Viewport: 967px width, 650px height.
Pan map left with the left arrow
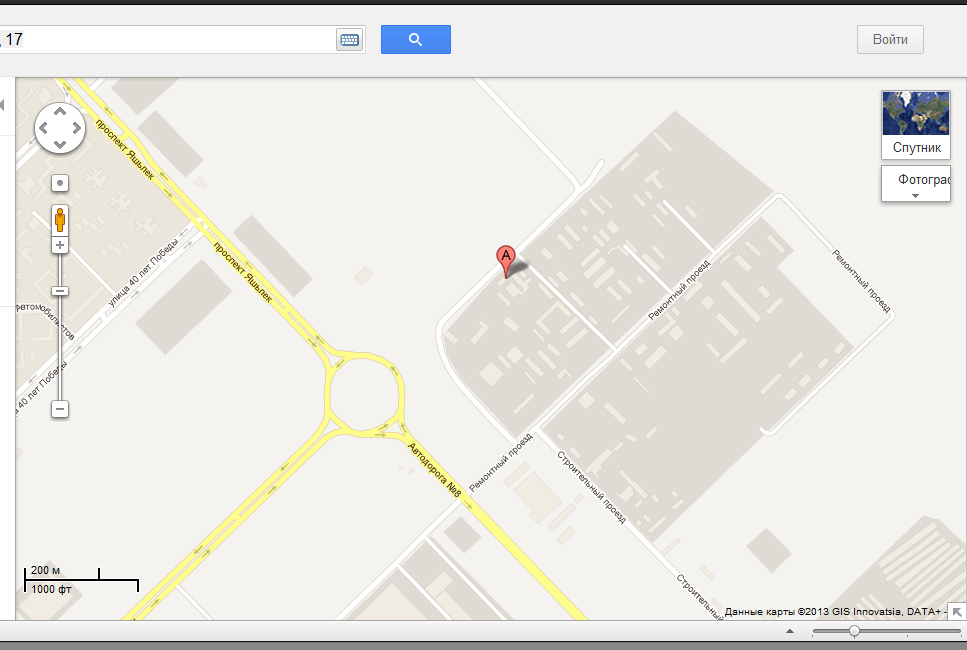(x=44, y=128)
